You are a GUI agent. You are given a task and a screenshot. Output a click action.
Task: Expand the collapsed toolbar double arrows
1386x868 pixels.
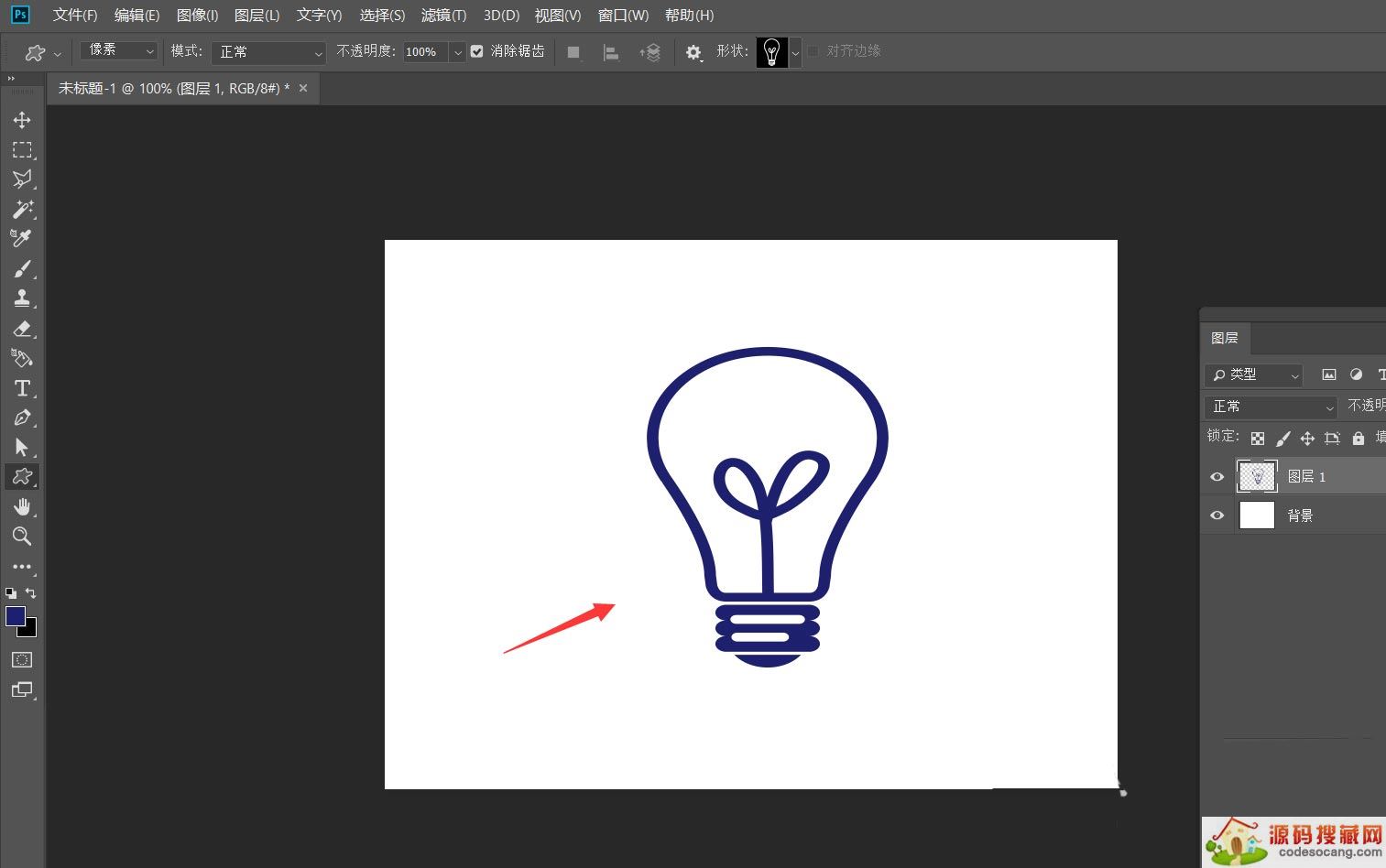11,79
